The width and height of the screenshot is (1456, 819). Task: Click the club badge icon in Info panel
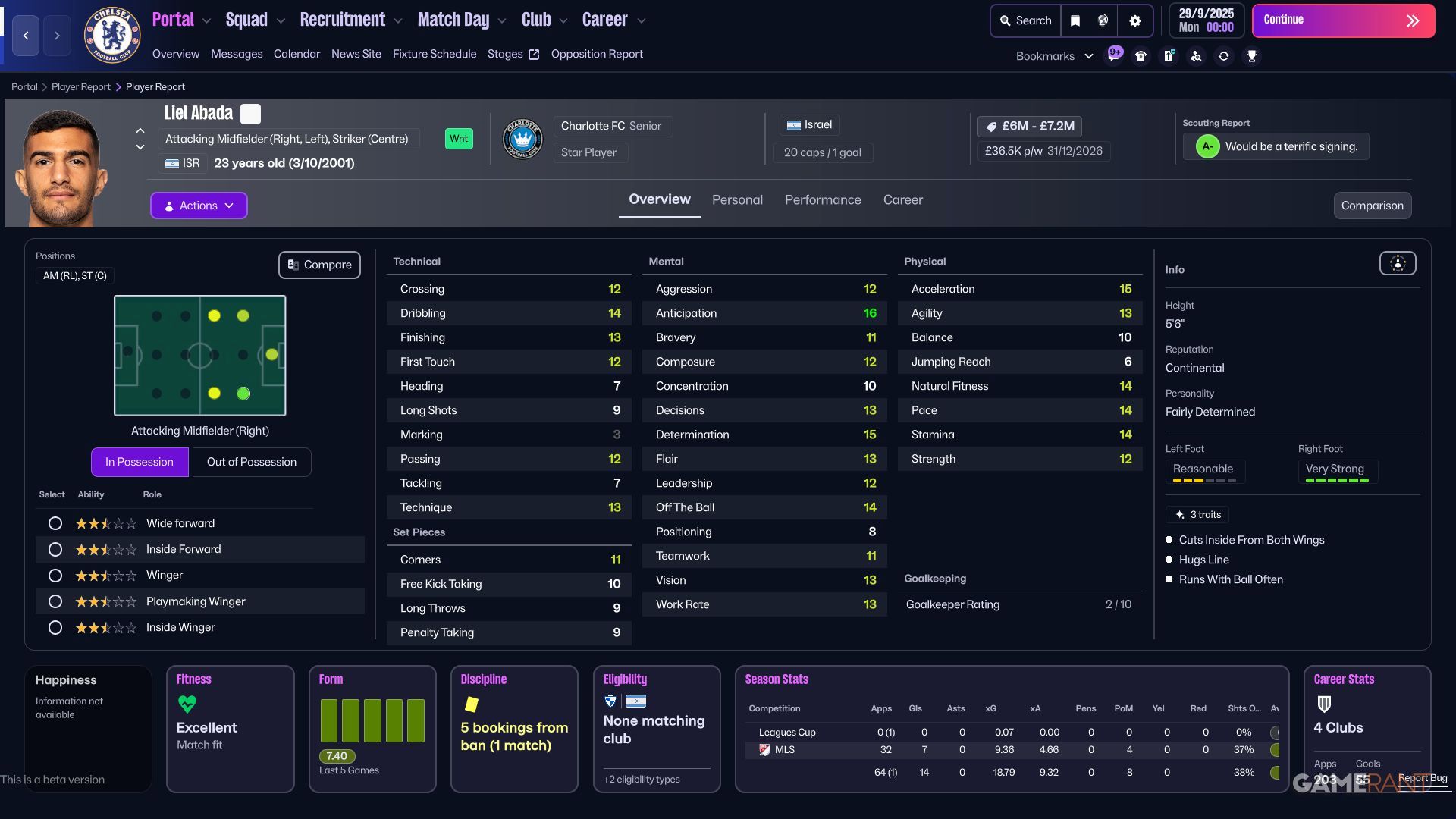pyautogui.click(x=1397, y=263)
